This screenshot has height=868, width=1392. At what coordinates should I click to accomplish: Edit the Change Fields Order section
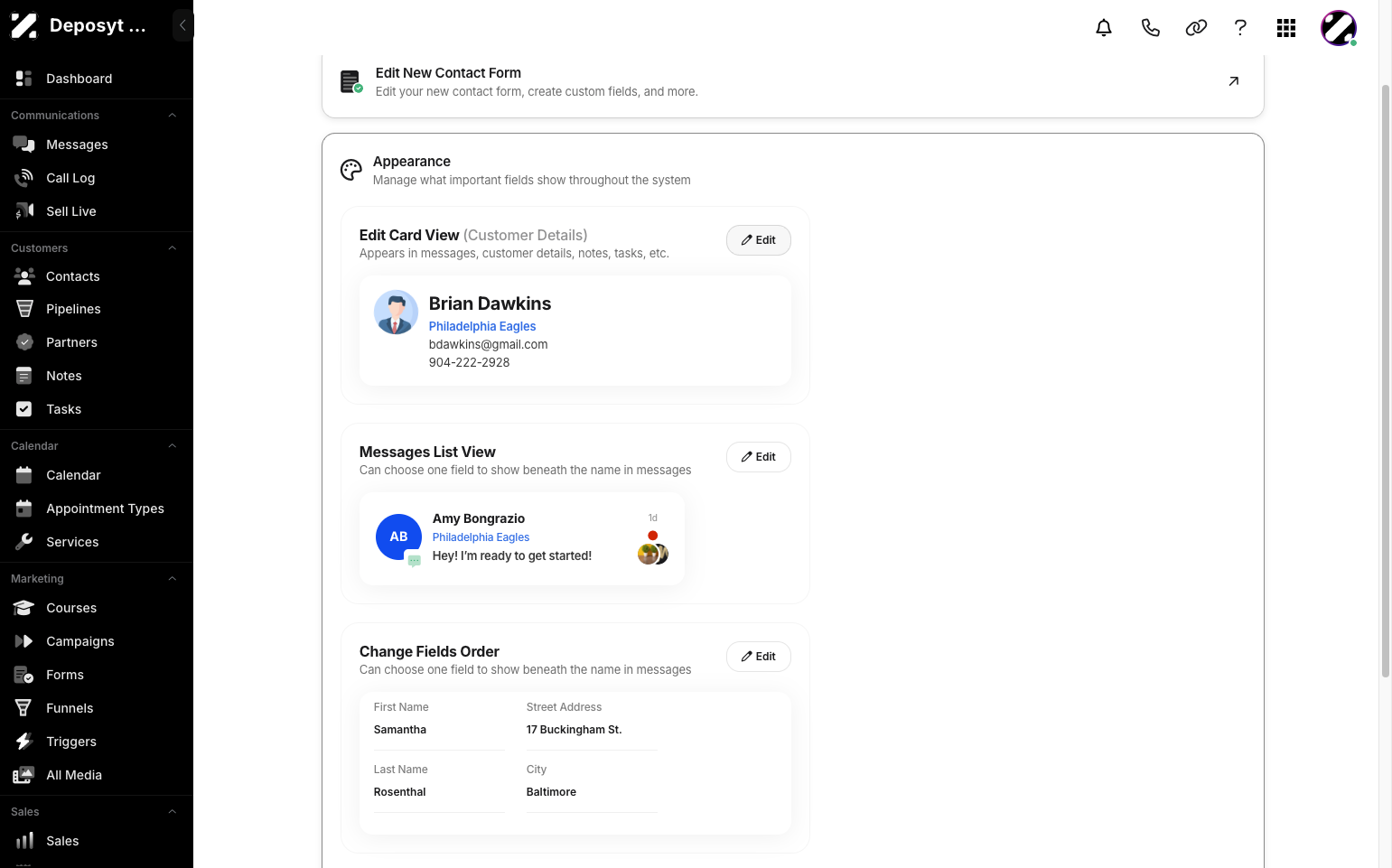(x=759, y=657)
